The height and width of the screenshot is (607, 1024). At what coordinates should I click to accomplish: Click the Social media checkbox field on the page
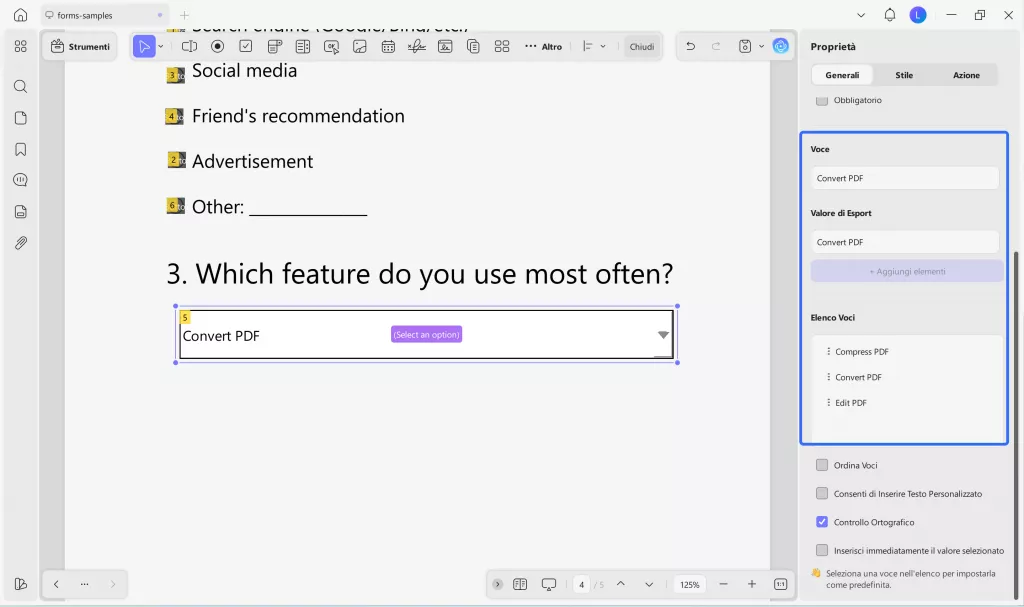click(x=175, y=74)
